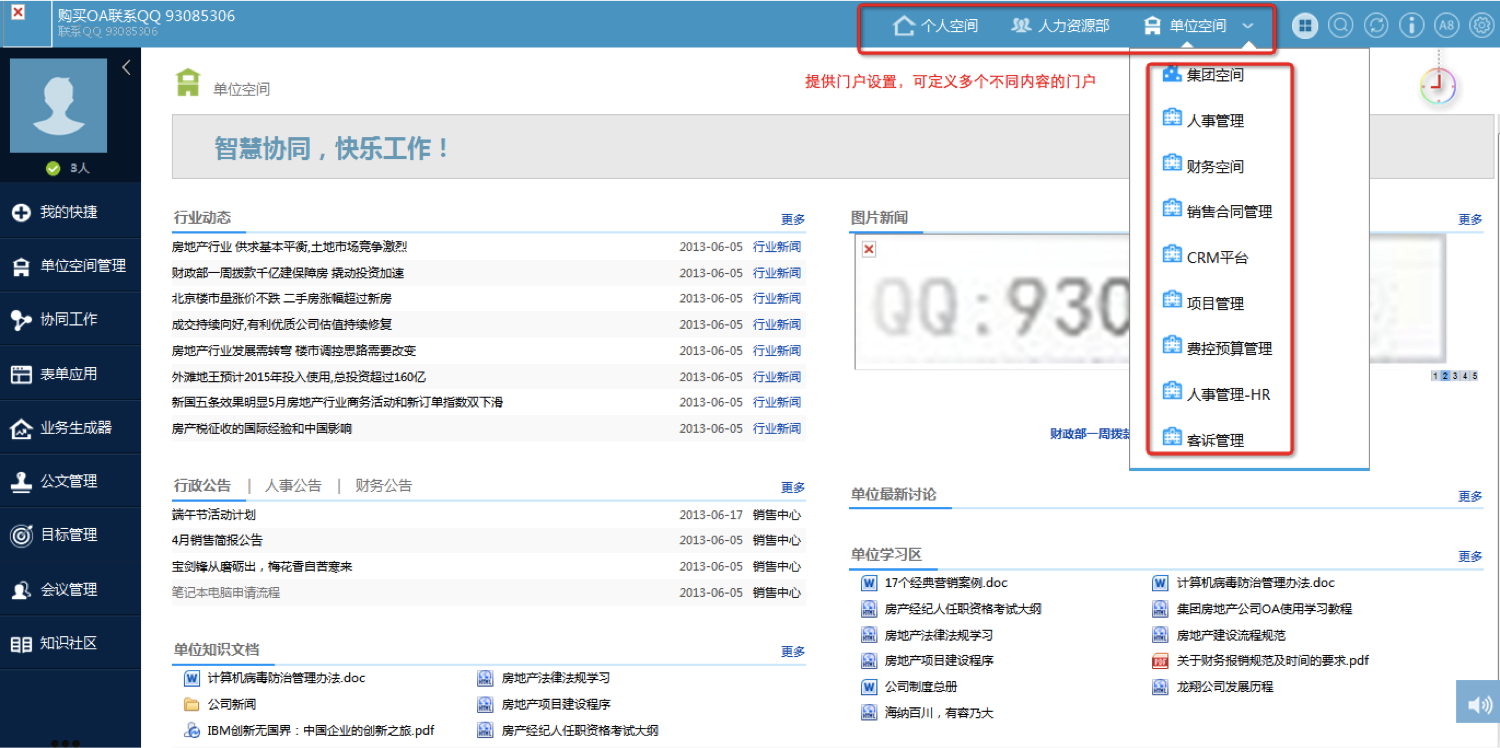The height and width of the screenshot is (748, 1500).
Task: Open 17个经典营销案例.doc file
Action: 945,583
